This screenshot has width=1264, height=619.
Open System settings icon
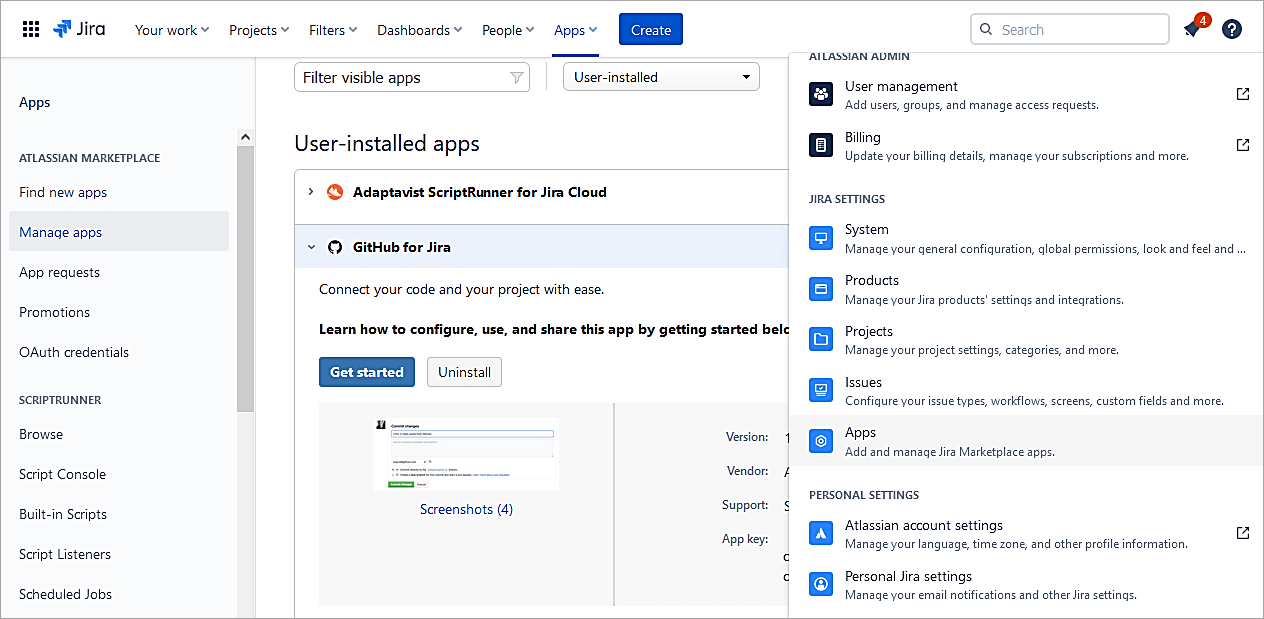point(821,238)
